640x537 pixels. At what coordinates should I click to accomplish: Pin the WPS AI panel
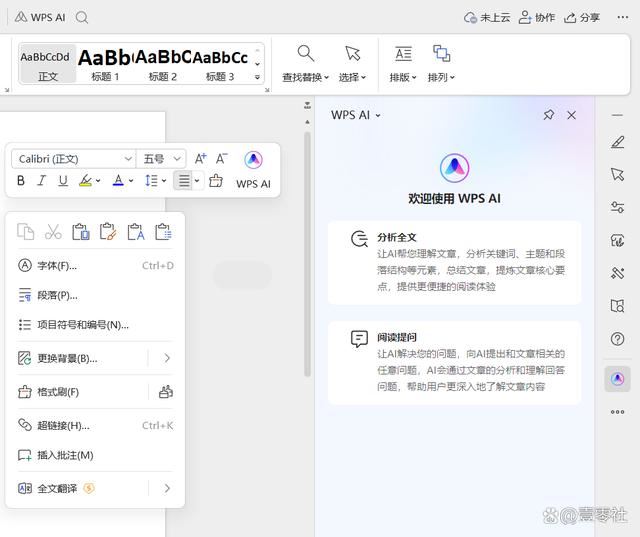click(x=548, y=115)
